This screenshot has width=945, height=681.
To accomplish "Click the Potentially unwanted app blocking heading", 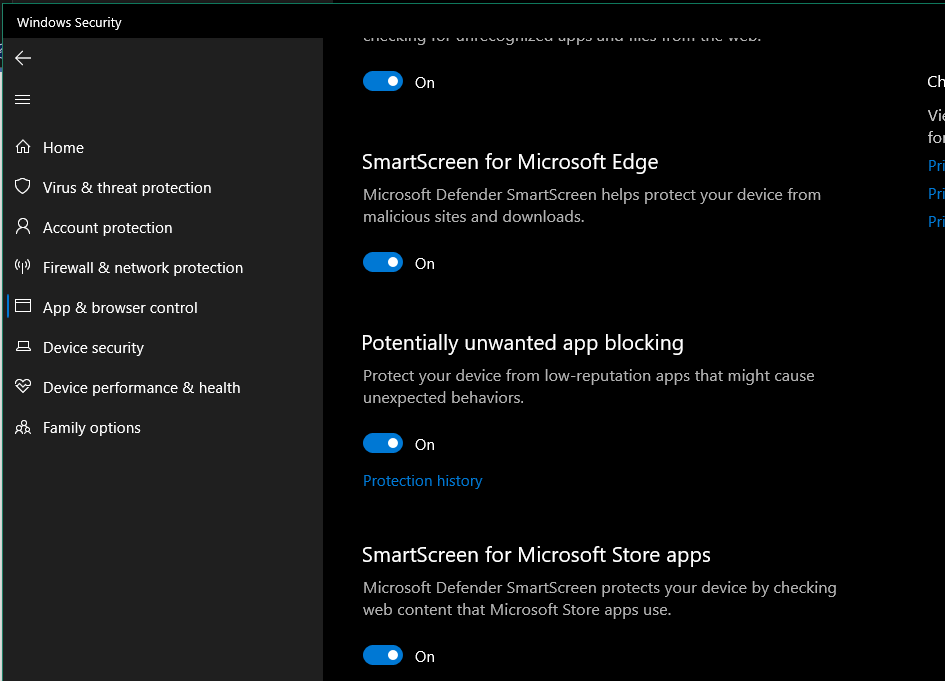I will (x=522, y=343).
